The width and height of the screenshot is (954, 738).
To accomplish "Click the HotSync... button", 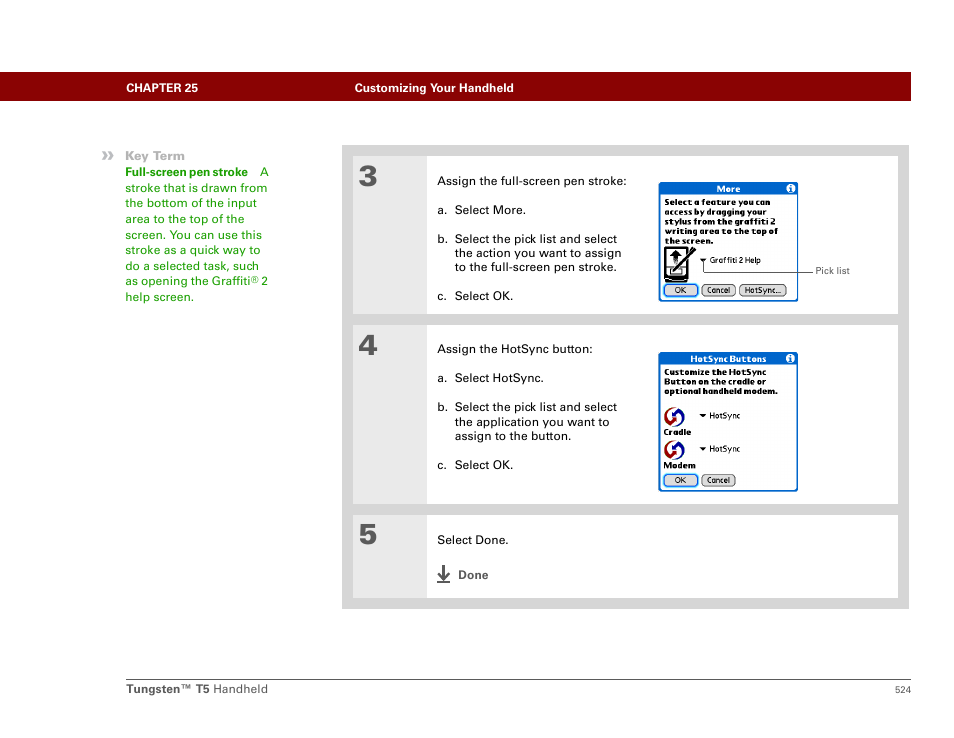I will (762, 290).
